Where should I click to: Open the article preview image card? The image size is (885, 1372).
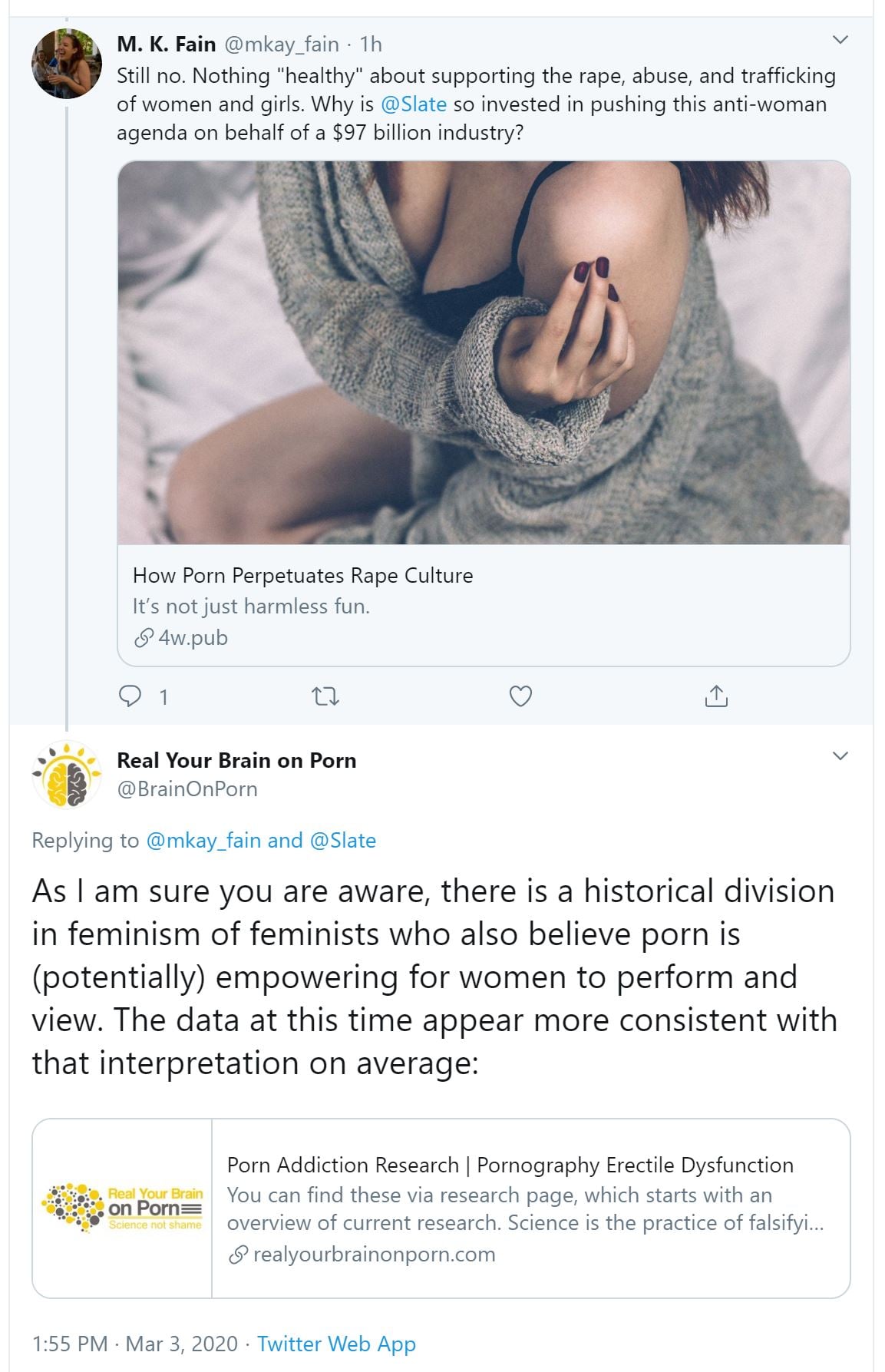(x=484, y=352)
